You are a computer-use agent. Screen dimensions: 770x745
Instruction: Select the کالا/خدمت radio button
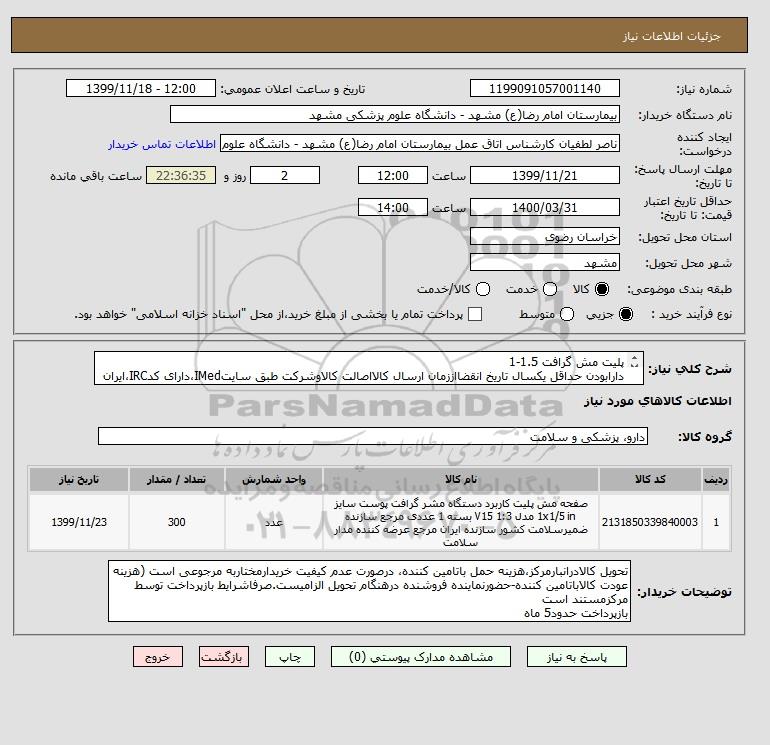[x=483, y=289]
